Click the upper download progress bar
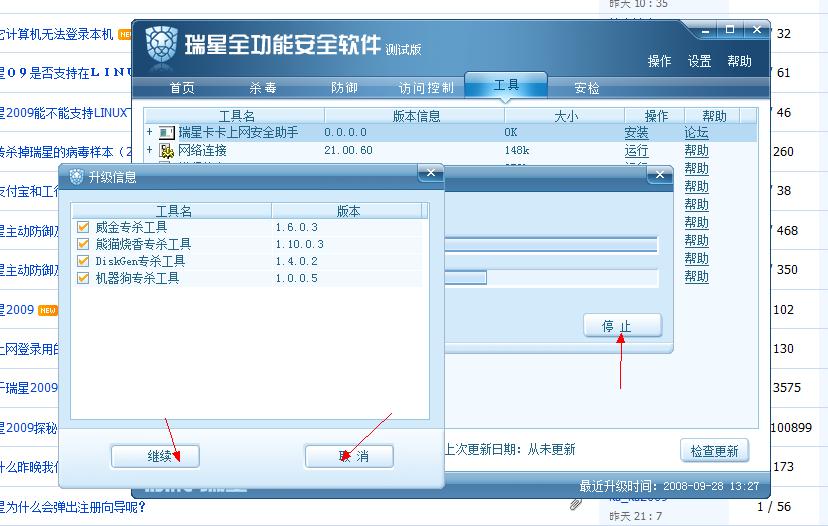The image size is (828, 526). coord(551,245)
